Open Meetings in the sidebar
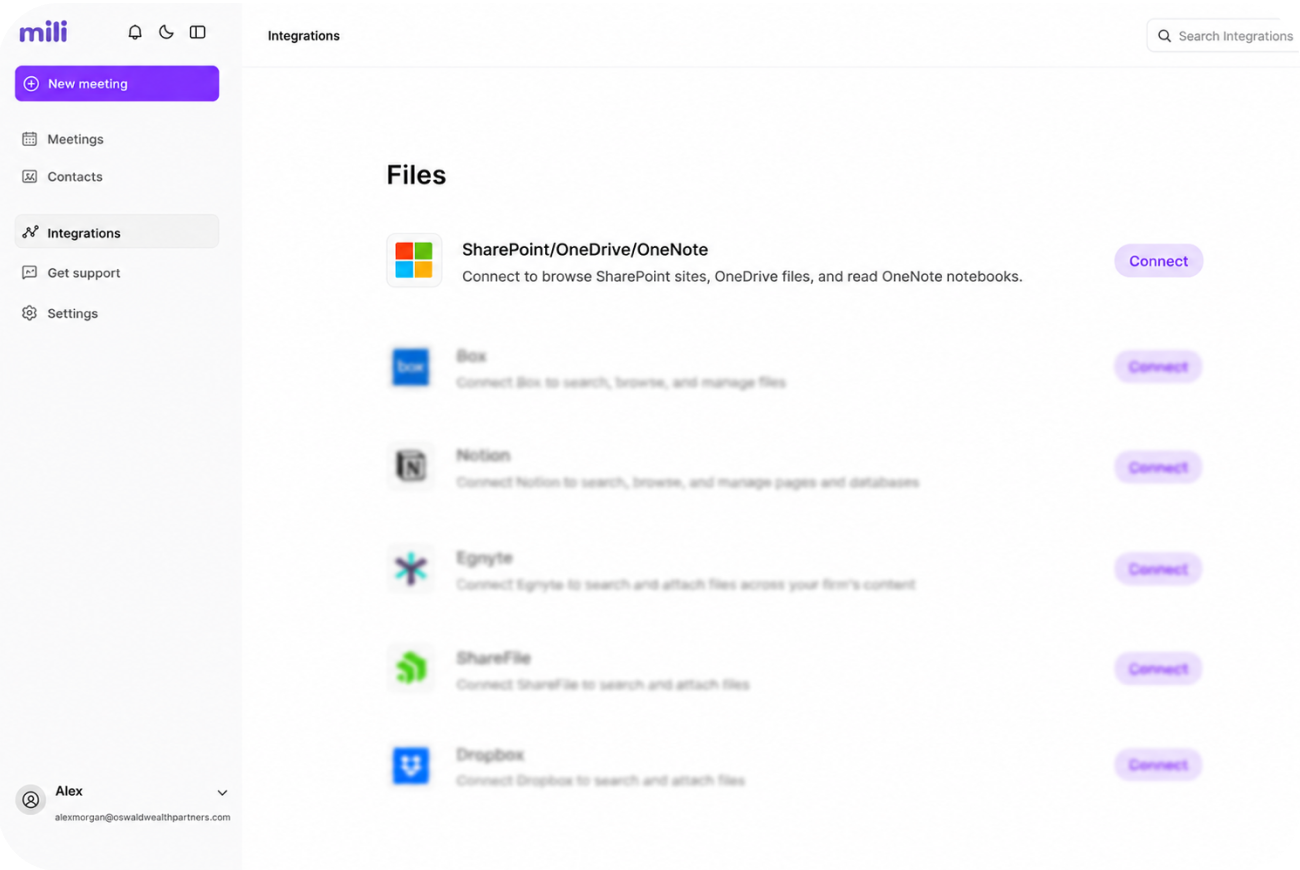Viewport: 1300px width, 870px height. (x=117, y=139)
